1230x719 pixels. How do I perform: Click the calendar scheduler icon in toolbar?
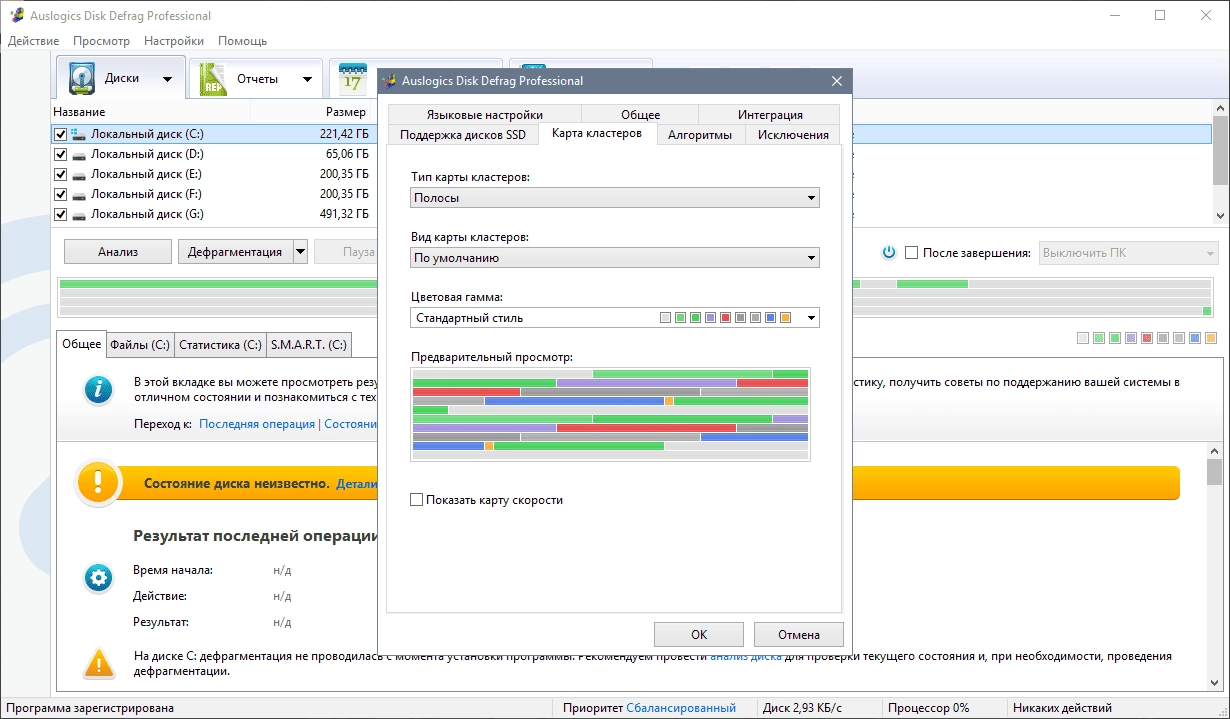pyautogui.click(x=353, y=78)
